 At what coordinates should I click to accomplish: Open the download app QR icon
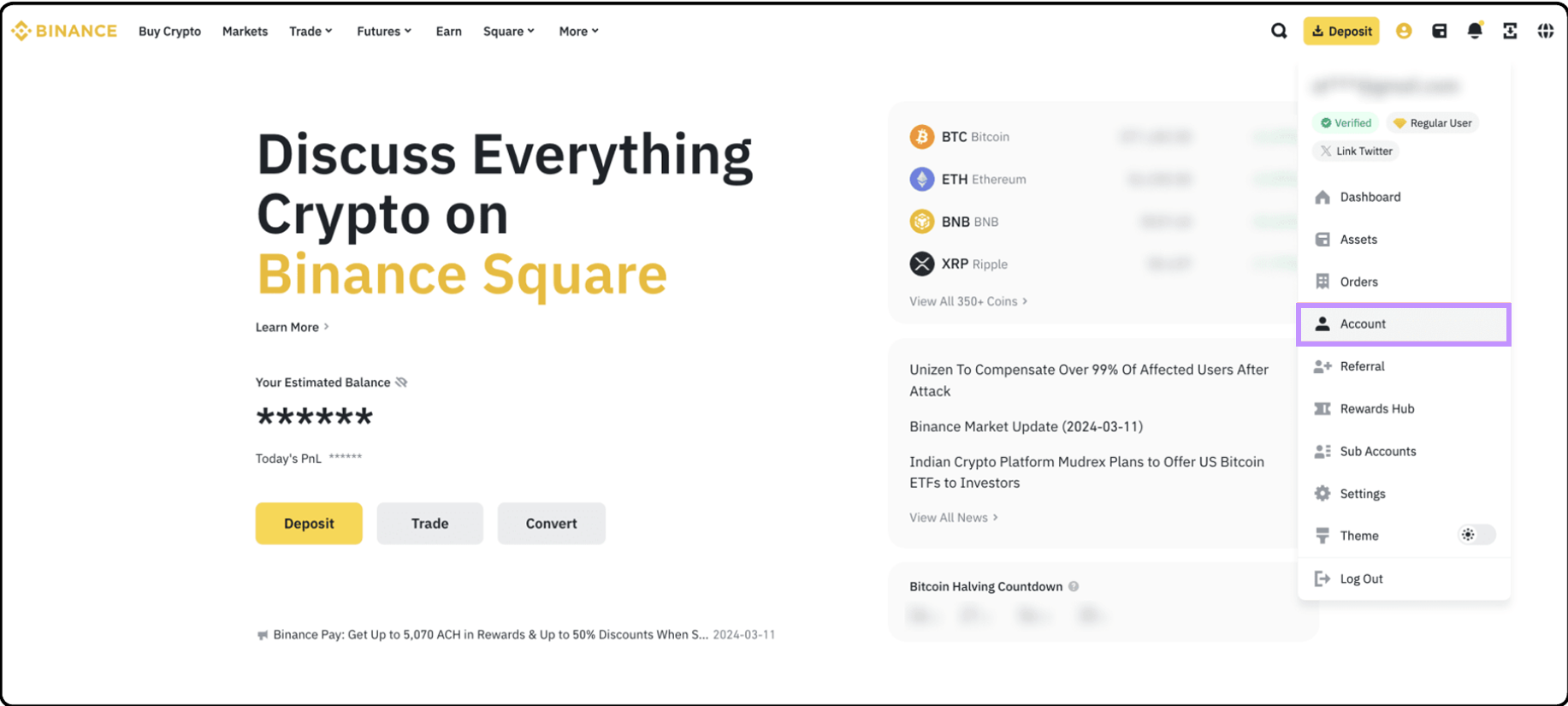click(1510, 31)
